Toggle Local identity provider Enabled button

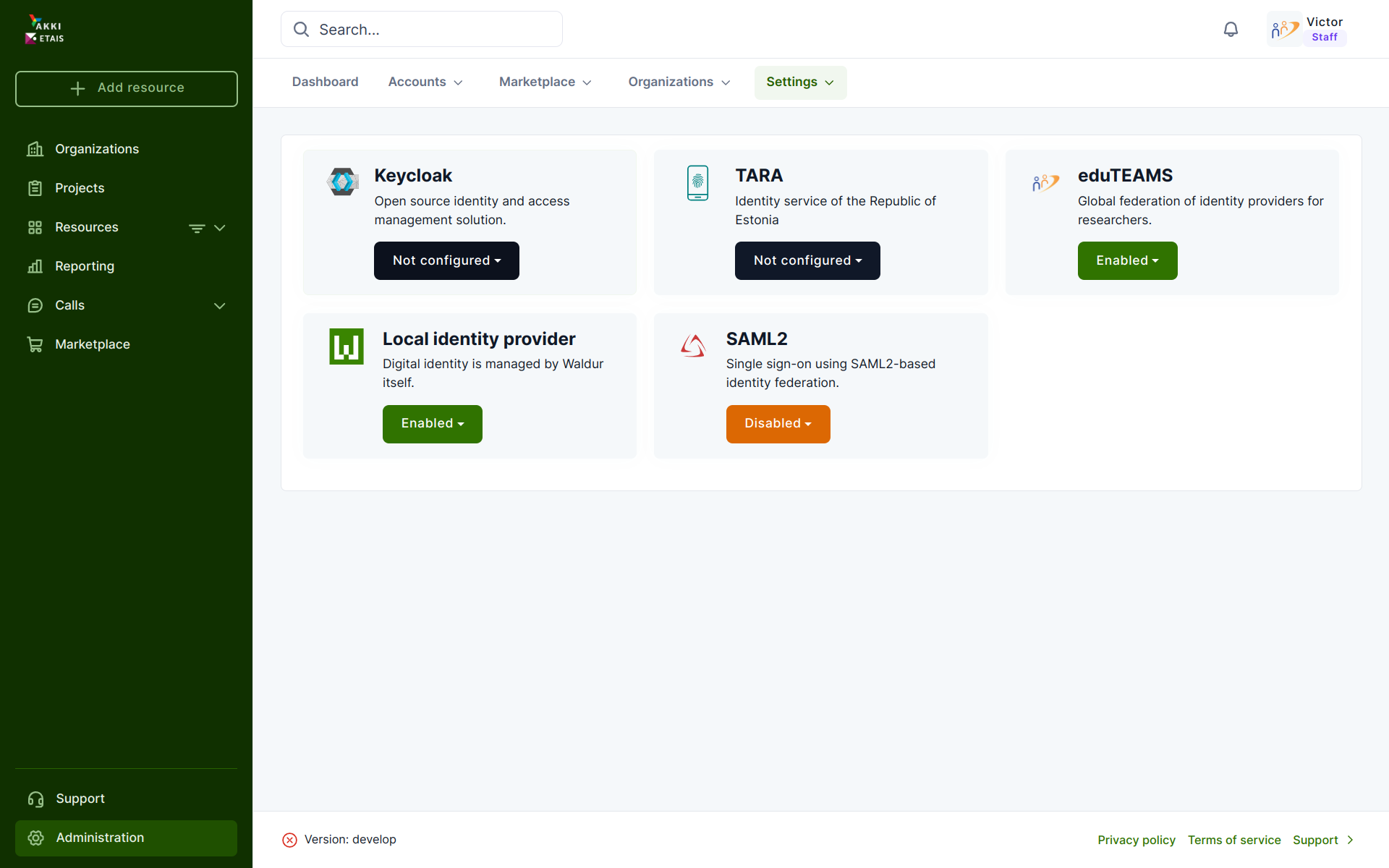432,424
